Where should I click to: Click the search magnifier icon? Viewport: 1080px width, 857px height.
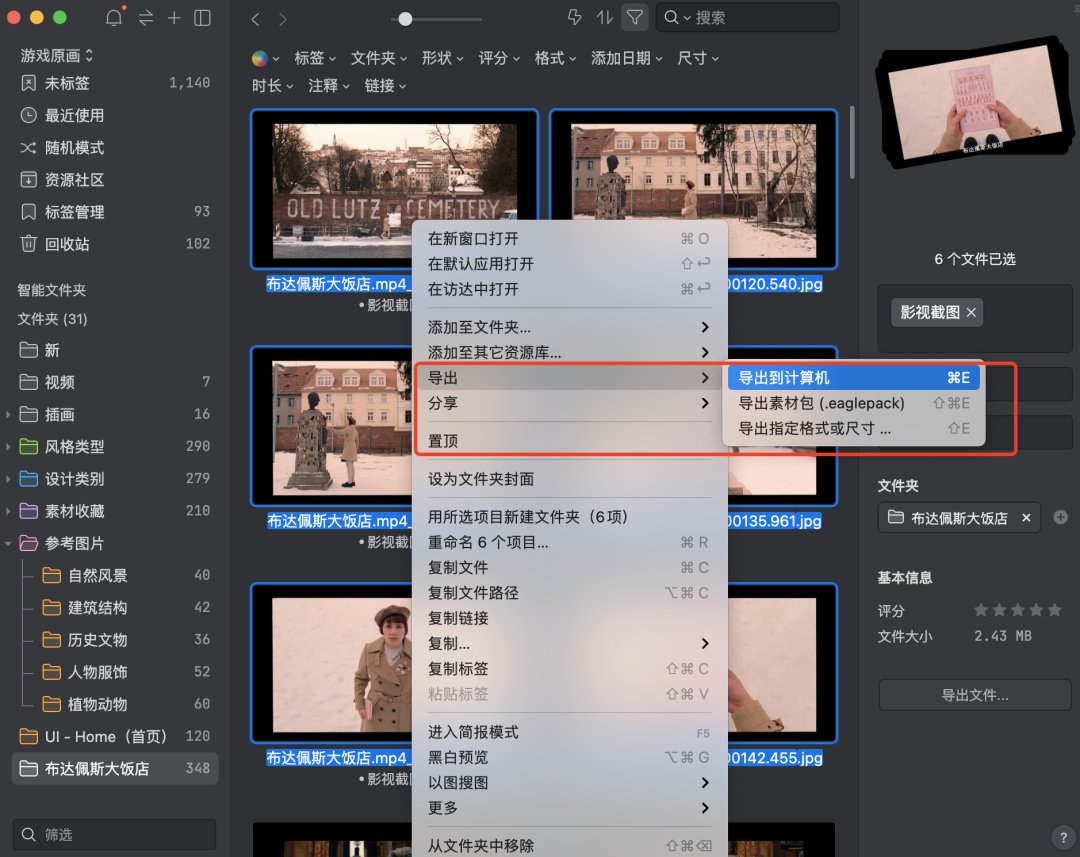pos(671,17)
